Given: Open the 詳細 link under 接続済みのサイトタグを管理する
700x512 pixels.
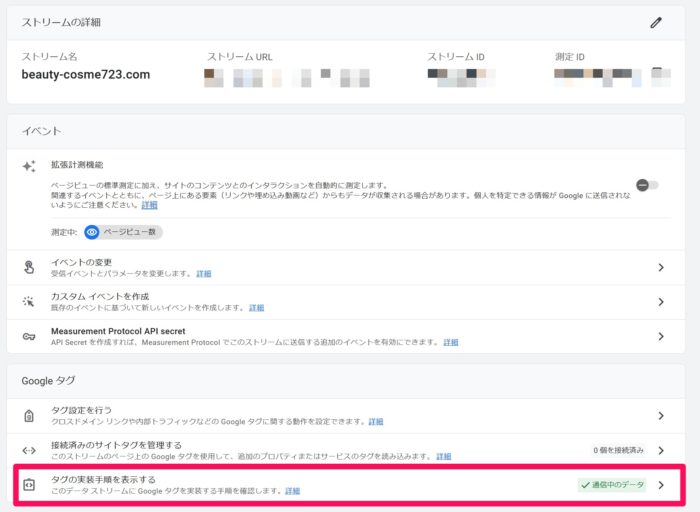Looking at the screenshot, I should (x=444, y=456).
